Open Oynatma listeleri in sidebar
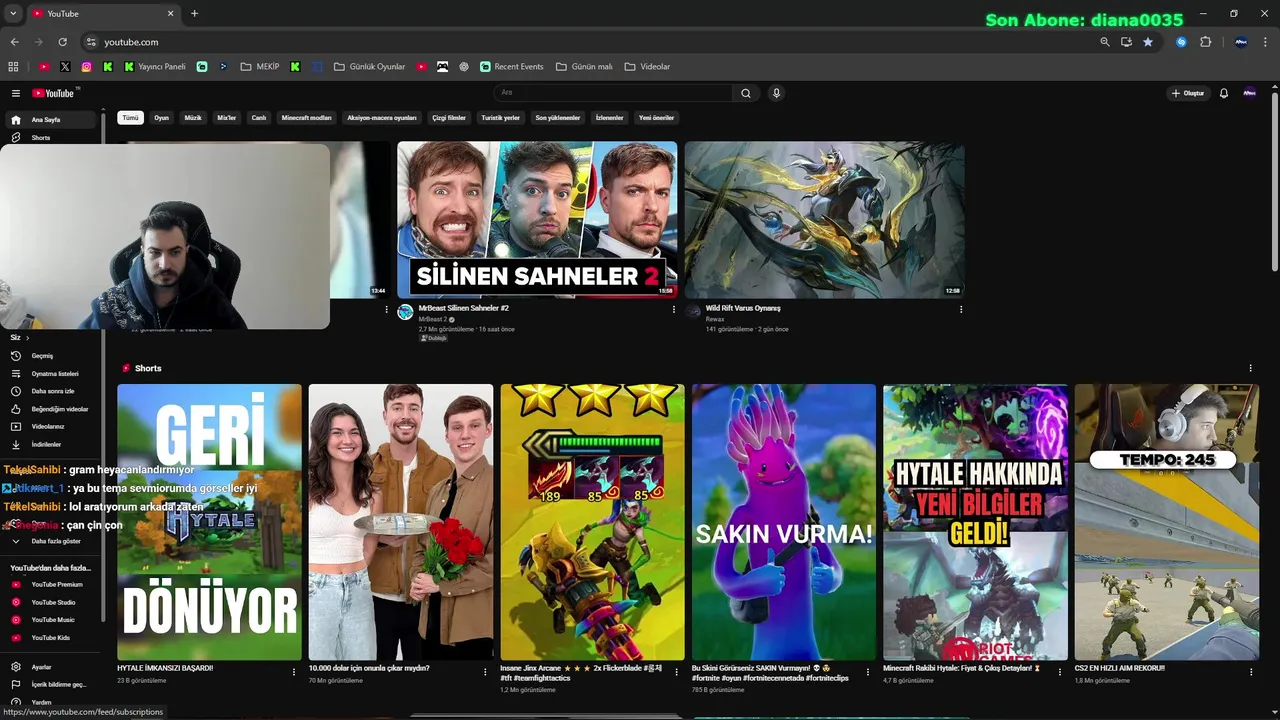 click(x=53, y=374)
